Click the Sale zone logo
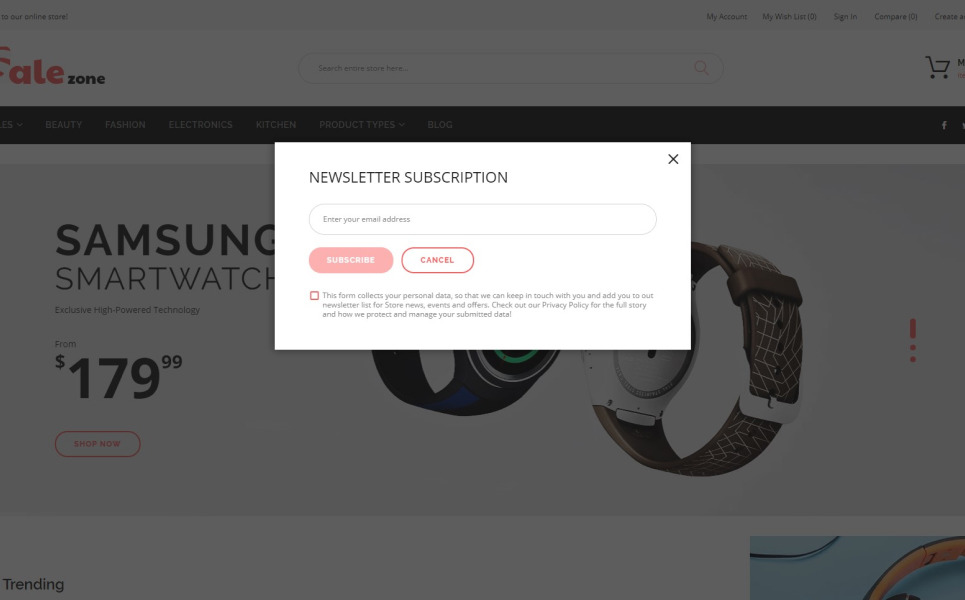This screenshot has height=600, width=965. [52, 66]
